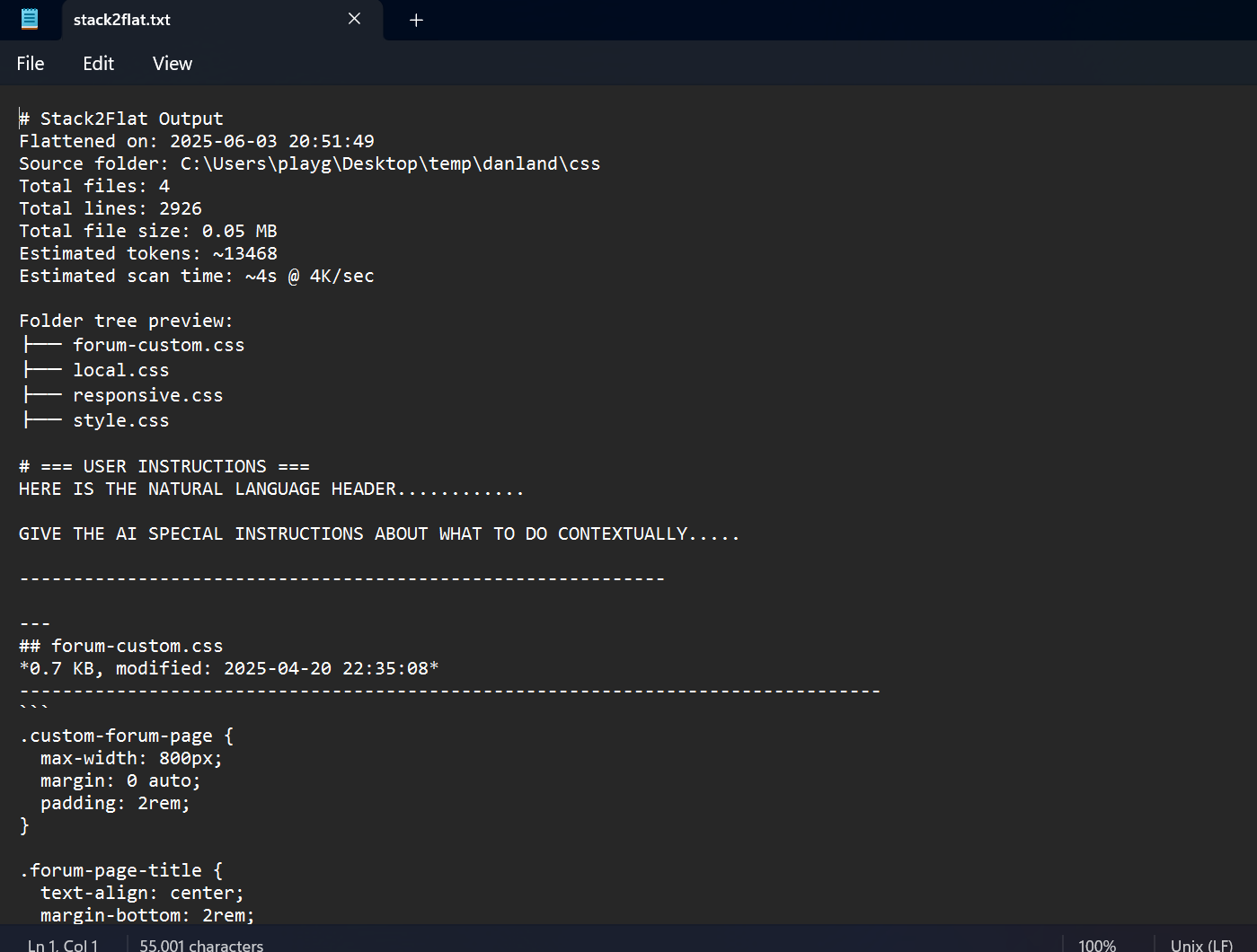Click the Source folder path line

pos(309,163)
